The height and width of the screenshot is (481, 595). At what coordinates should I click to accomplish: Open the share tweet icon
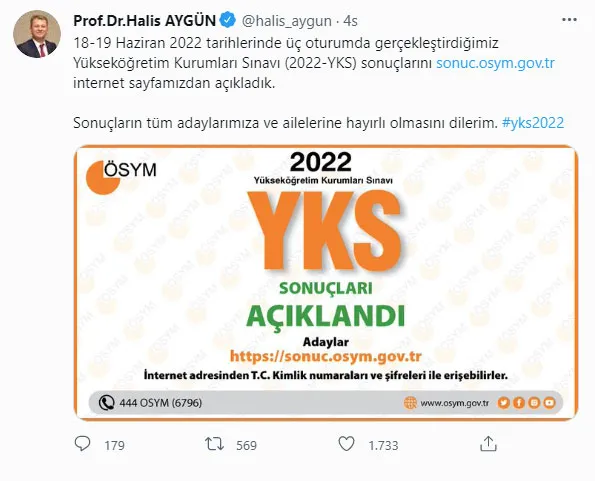[x=488, y=443]
